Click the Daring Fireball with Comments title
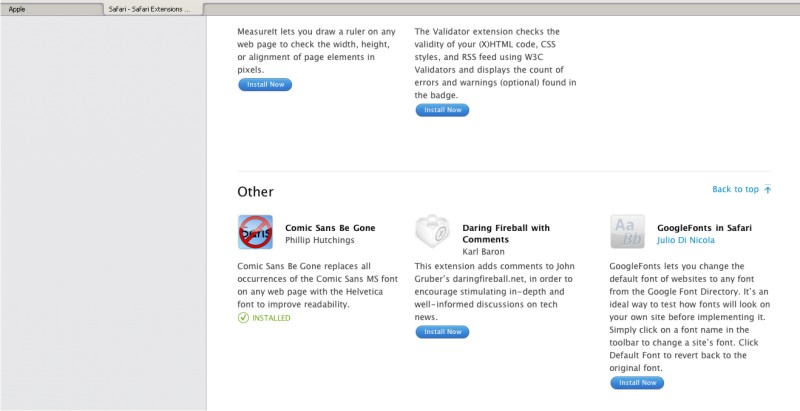This screenshot has height=411, width=800. pyautogui.click(x=506, y=234)
